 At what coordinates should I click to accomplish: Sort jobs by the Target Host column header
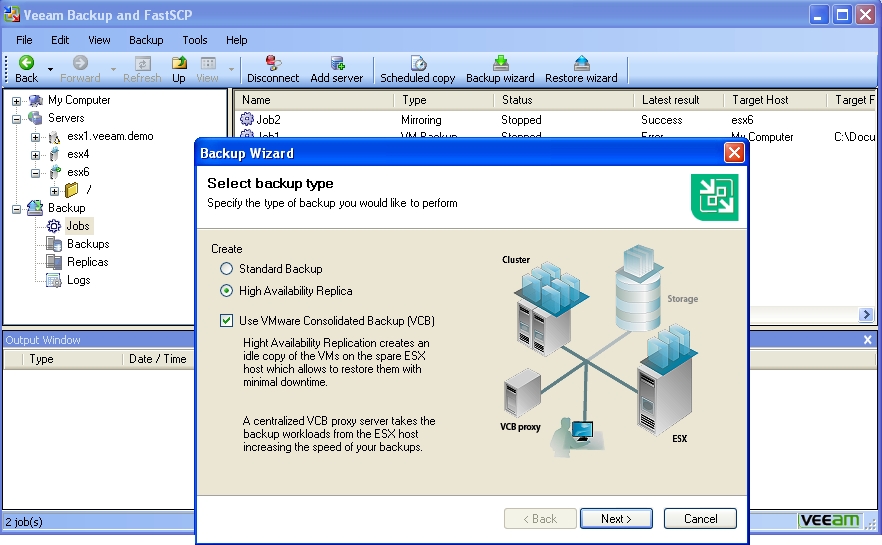pyautogui.click(x=775, y=100)
